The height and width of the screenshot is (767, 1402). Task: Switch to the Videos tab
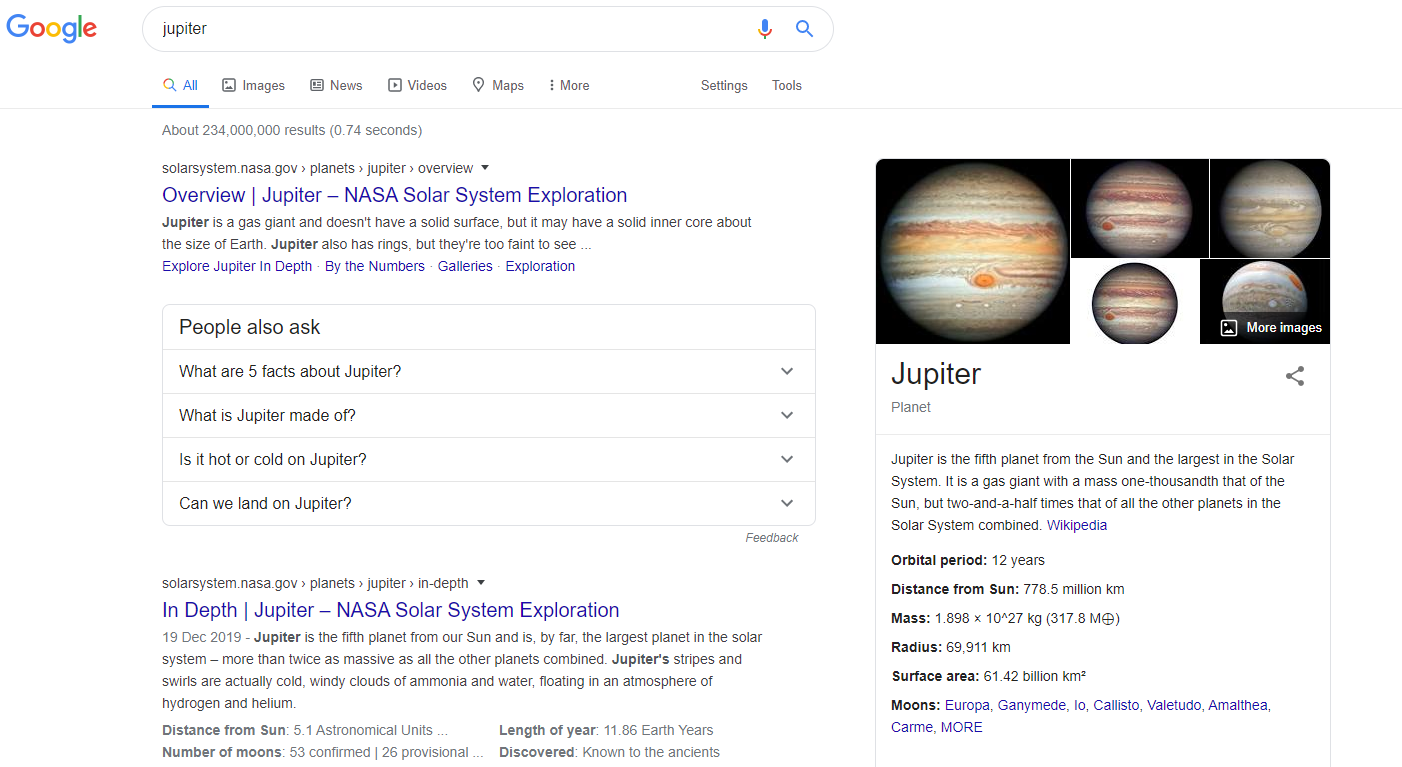pos(418,86)
